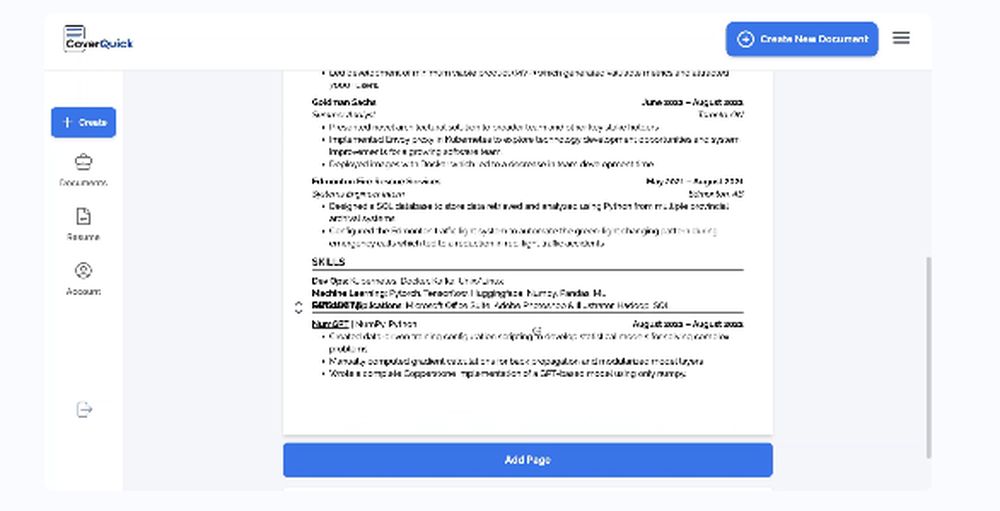This screenshot has height=511, width=1000.
Task: Click the section reorder arrows handle
Action: pyautogui.click(x=298, y=308)
